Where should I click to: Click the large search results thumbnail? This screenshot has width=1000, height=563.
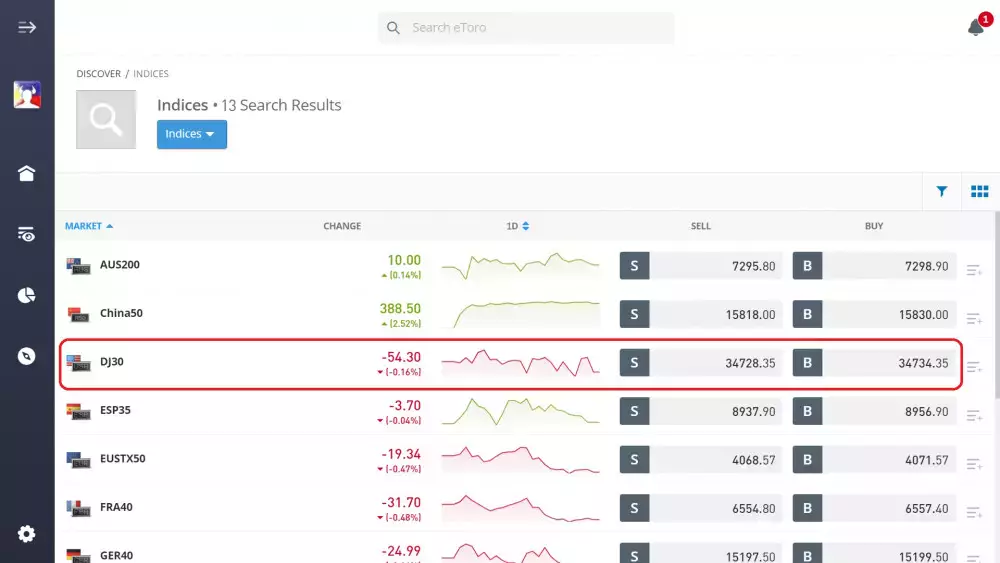[x=106, y=119]
